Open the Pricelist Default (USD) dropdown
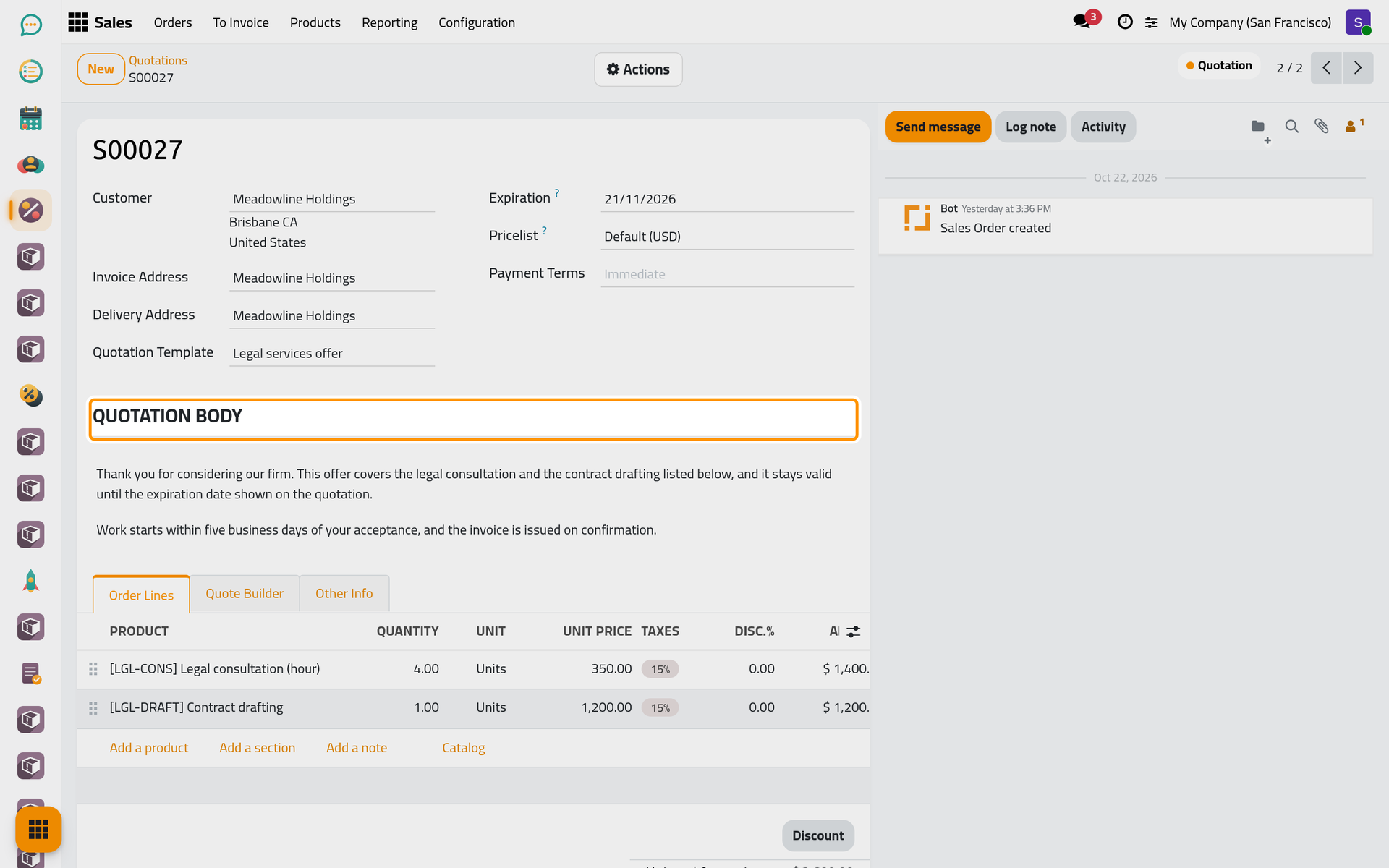Viewport: 1389px width, 868px height. [727, 237]
